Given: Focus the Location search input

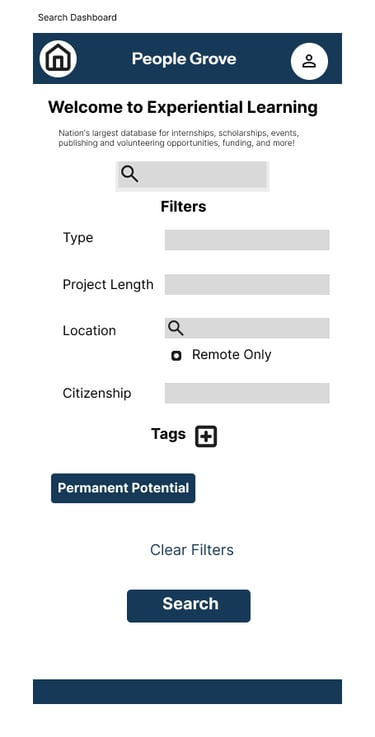Looking at the screenshot, I should coord(247,328).
